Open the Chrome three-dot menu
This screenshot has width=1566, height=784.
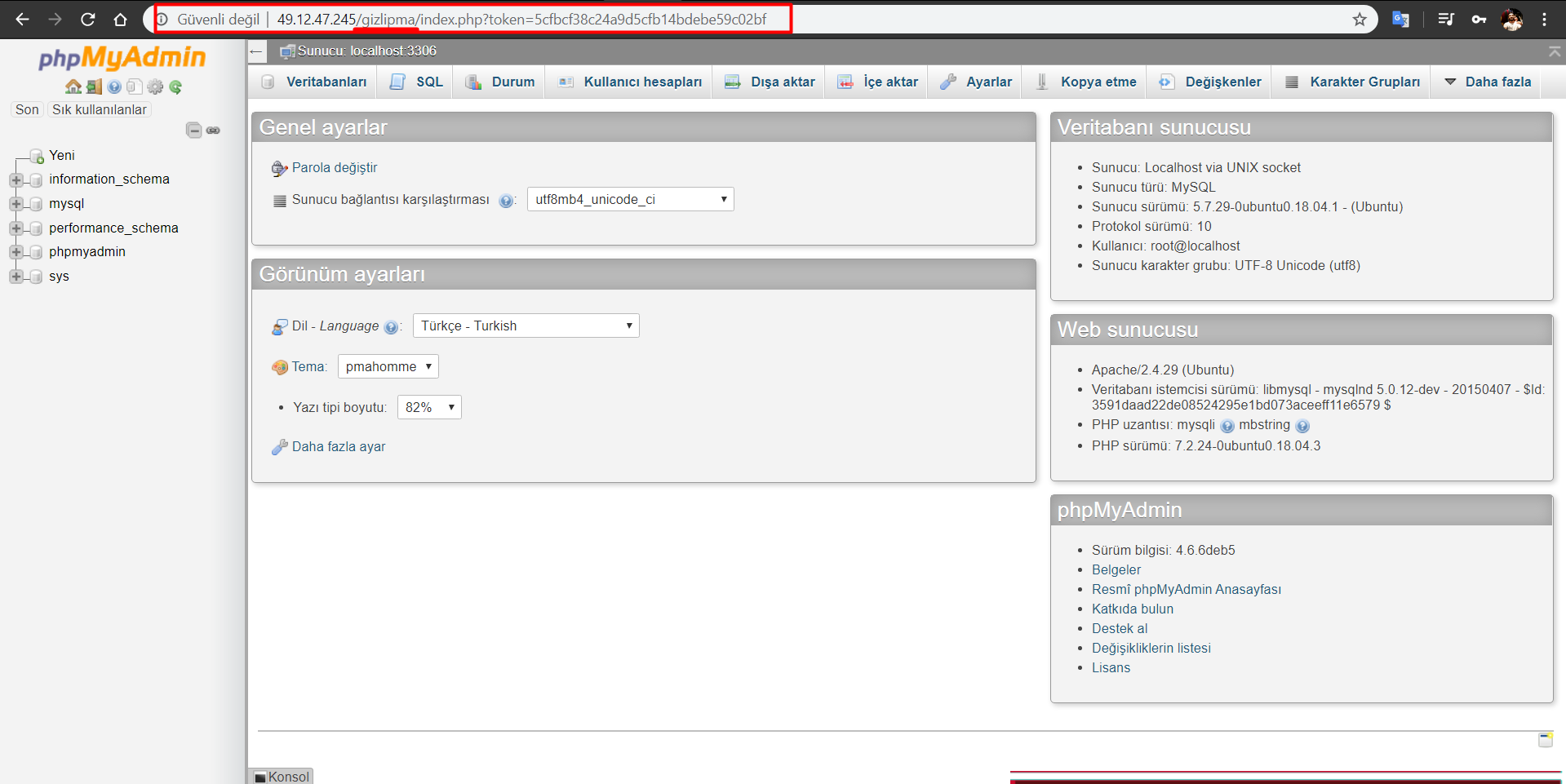tap(1544, 19)
